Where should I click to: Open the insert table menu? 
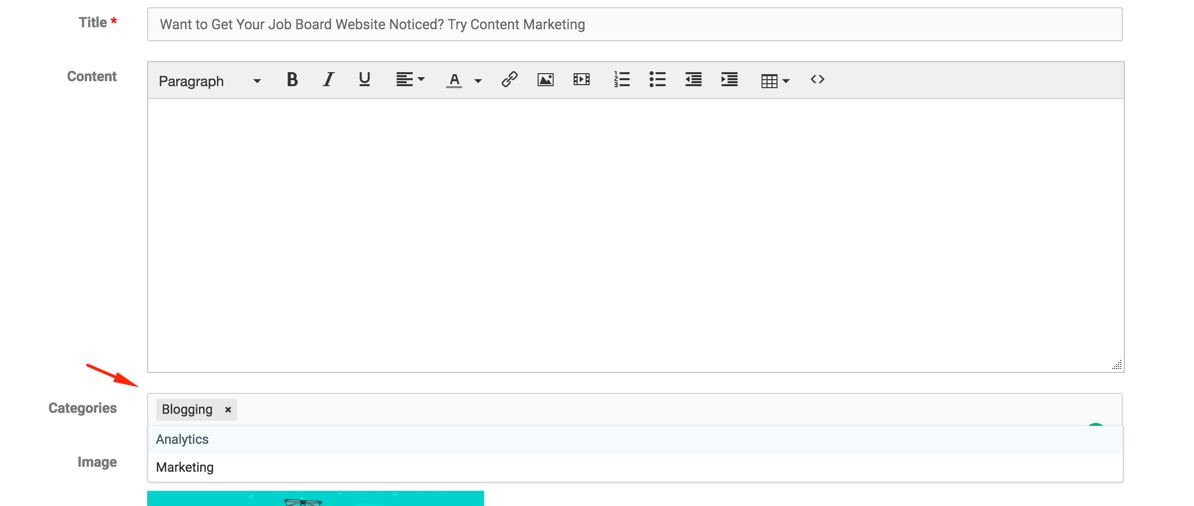point(775,80)
